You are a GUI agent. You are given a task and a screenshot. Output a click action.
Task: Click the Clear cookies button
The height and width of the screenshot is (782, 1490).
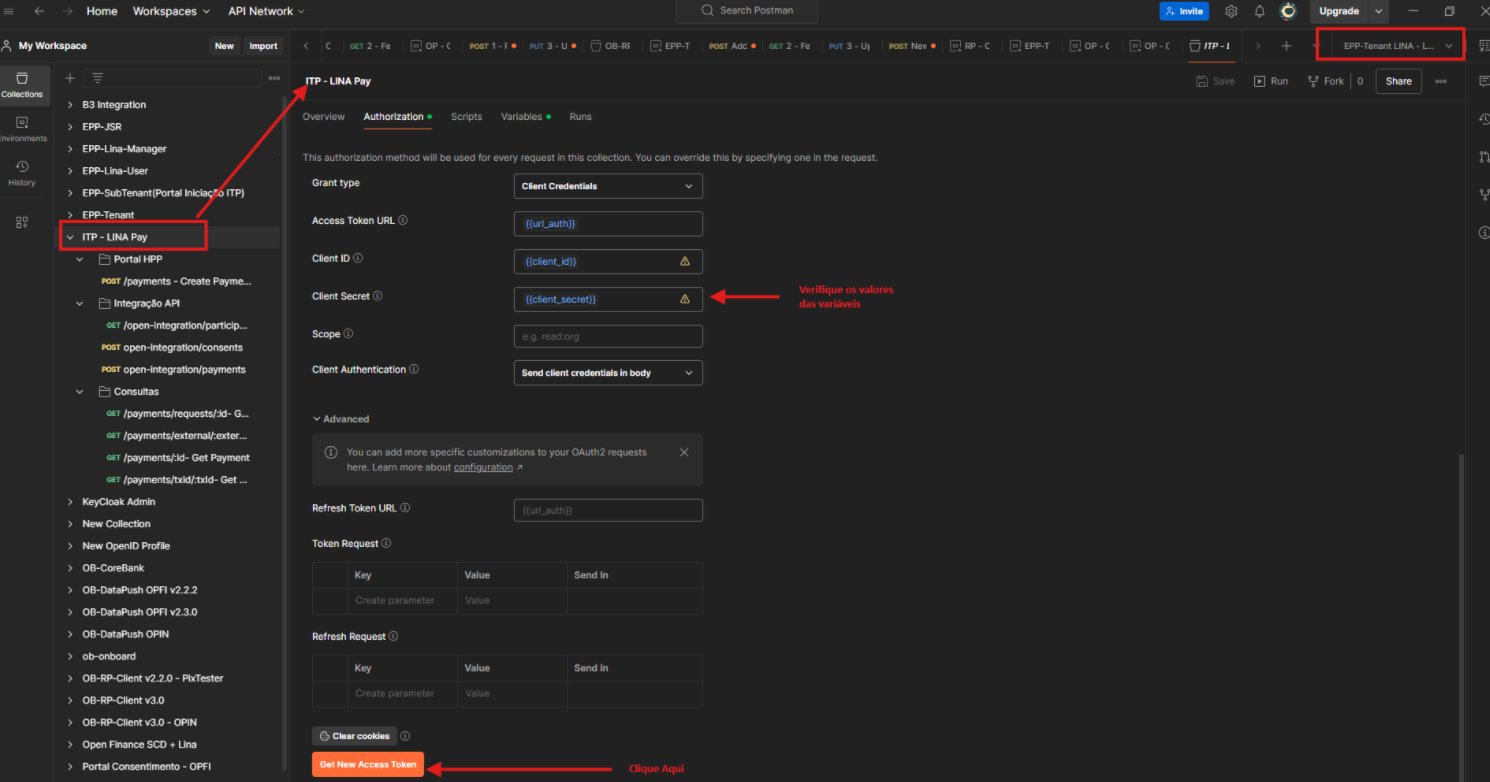coord(354,736)
